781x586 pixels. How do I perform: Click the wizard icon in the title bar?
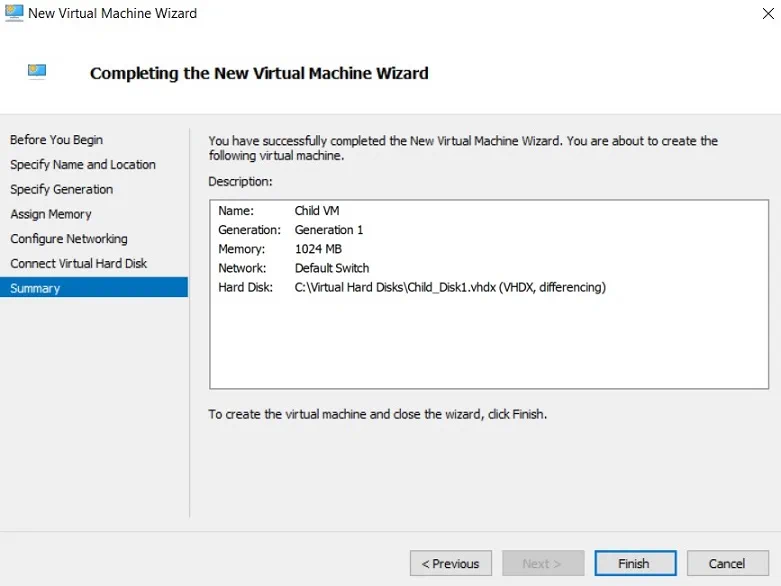[13, 13]
